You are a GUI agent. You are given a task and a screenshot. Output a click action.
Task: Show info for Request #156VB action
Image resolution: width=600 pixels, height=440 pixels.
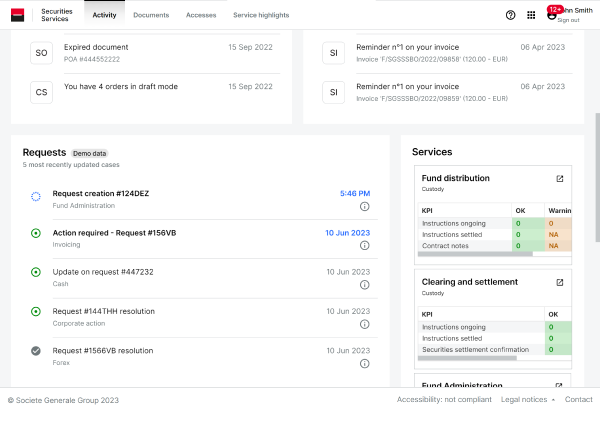[x=365, y=246]
